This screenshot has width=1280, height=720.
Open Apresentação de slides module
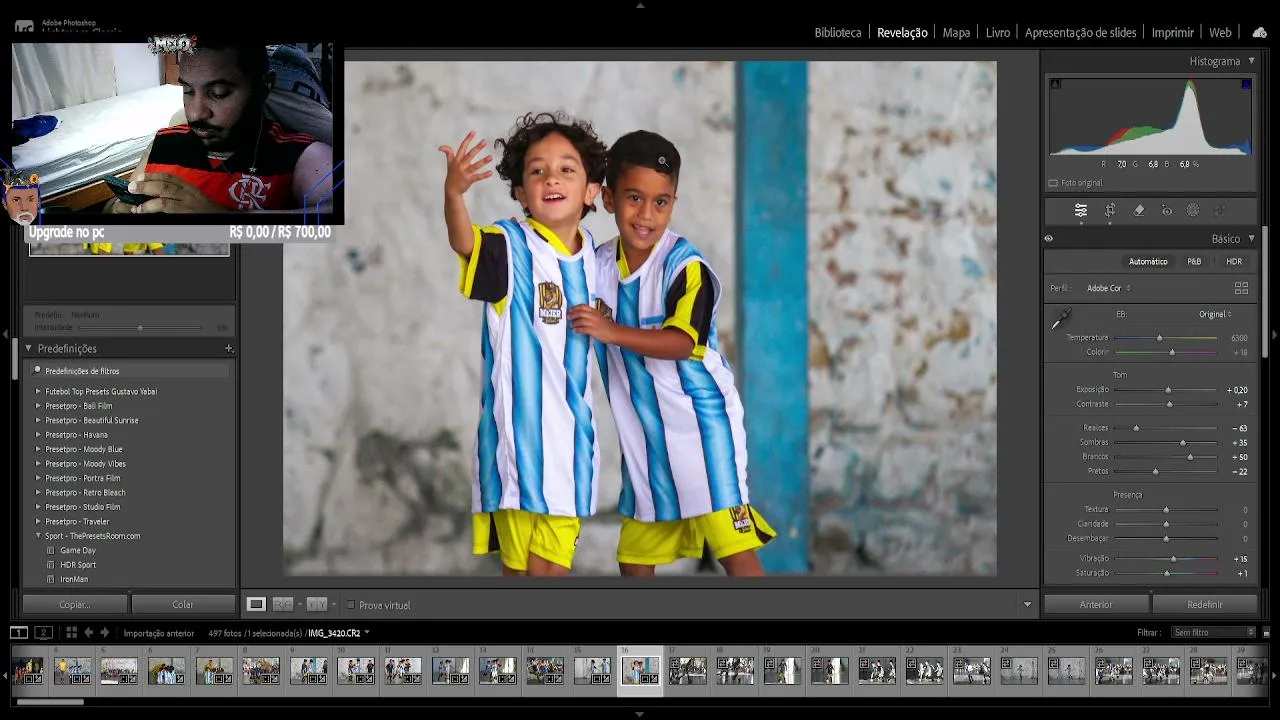click(1081, 32)
